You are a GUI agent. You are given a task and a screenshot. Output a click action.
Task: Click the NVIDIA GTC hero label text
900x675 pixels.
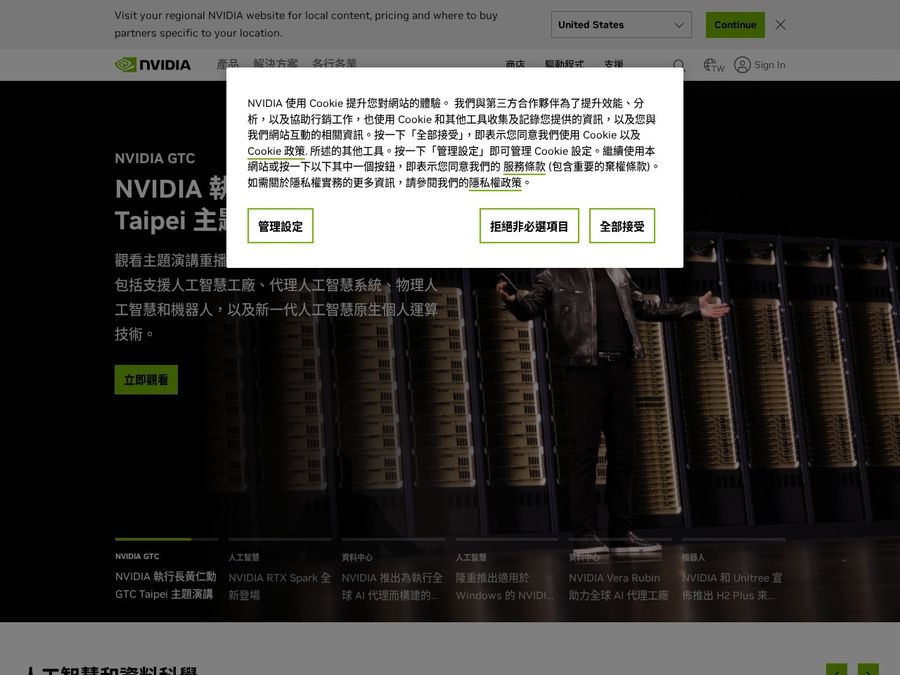pos(155,158)
